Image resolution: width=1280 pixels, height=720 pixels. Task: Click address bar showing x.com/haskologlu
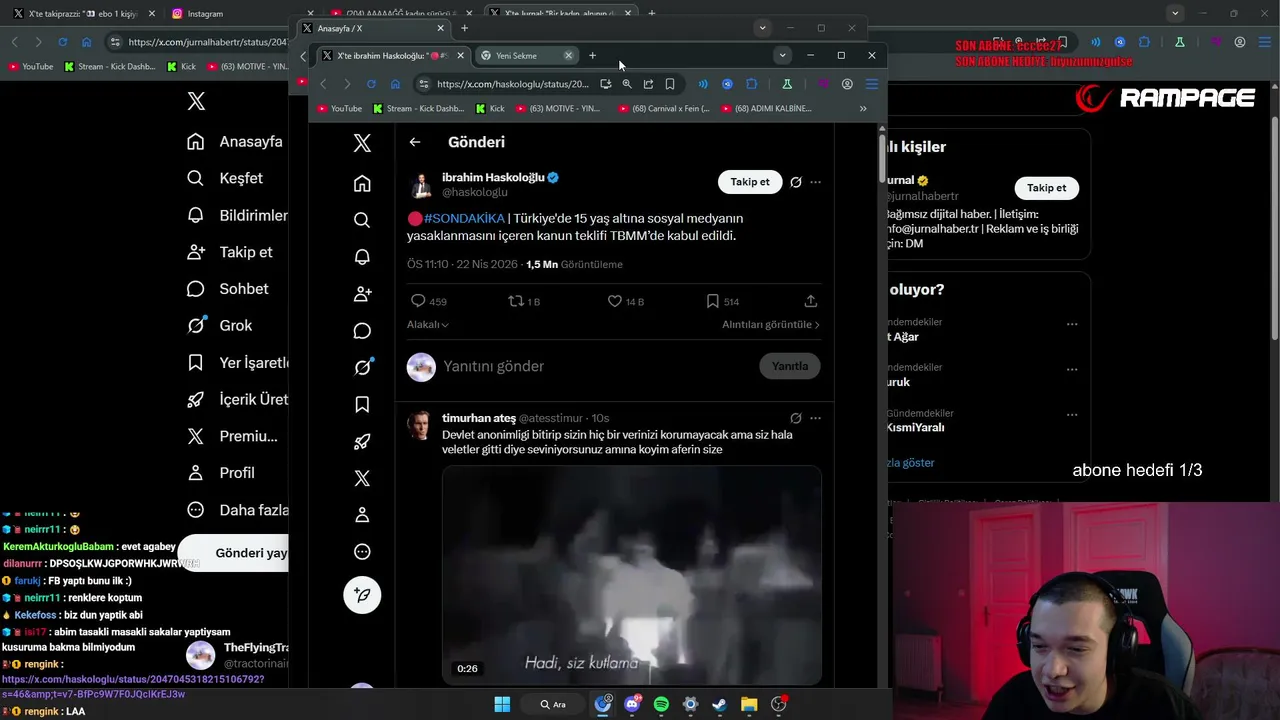[x=513, y=84]
